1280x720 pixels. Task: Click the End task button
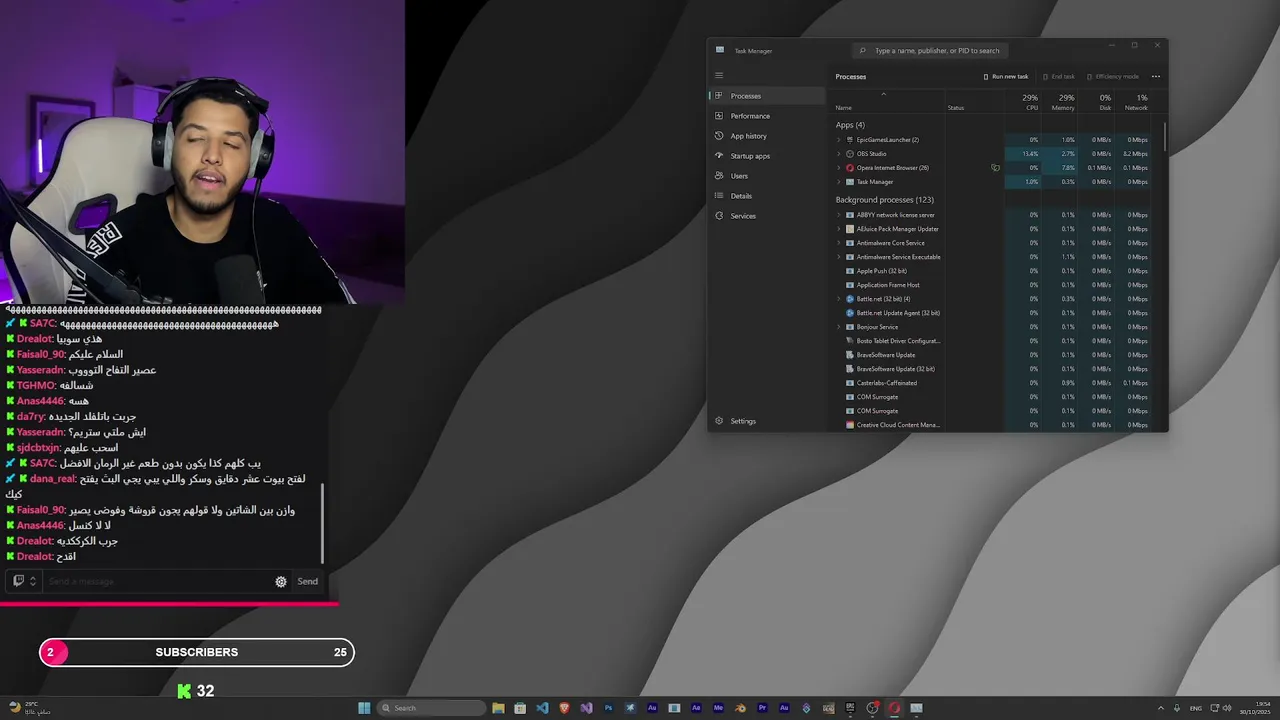click(1058, 76)
